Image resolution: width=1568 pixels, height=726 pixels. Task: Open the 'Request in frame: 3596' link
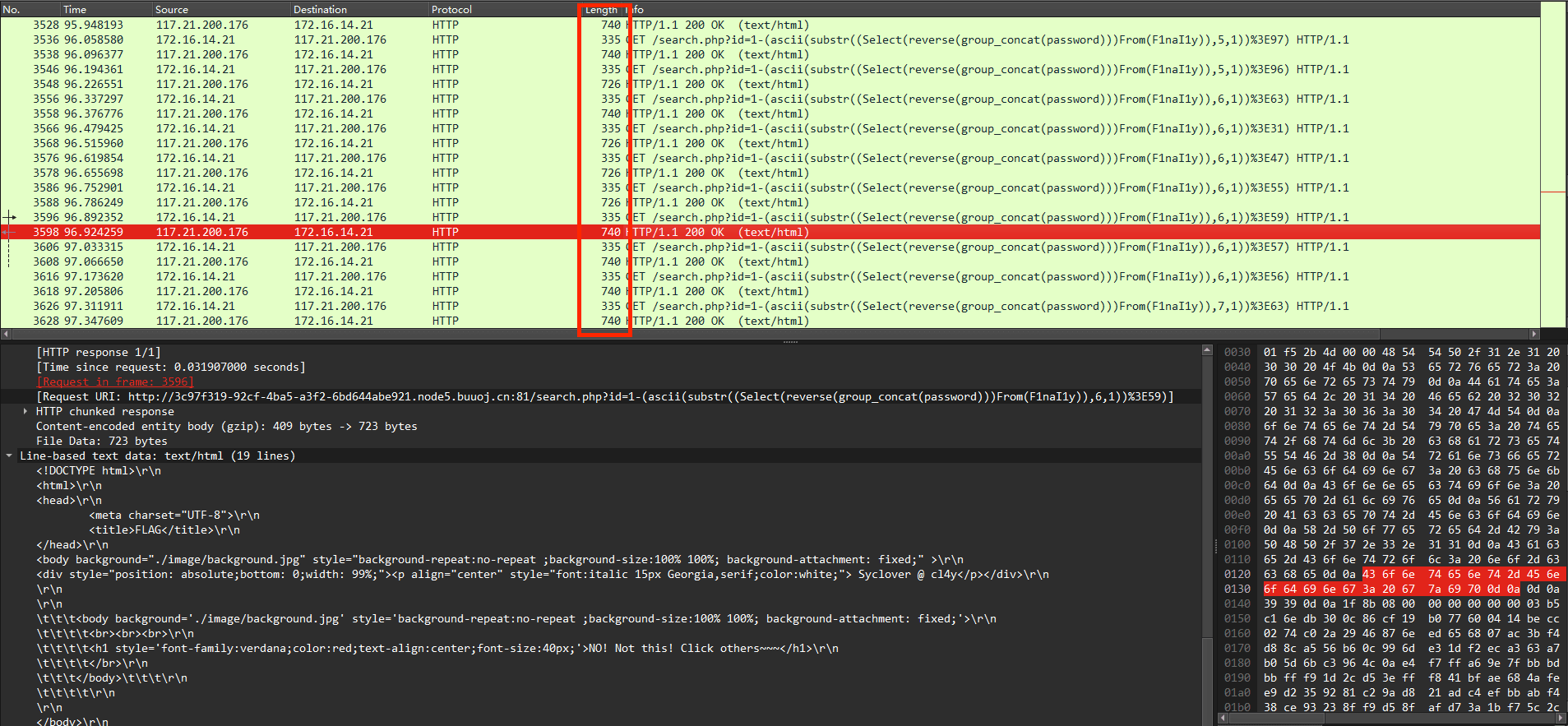[x=115, y=381]
